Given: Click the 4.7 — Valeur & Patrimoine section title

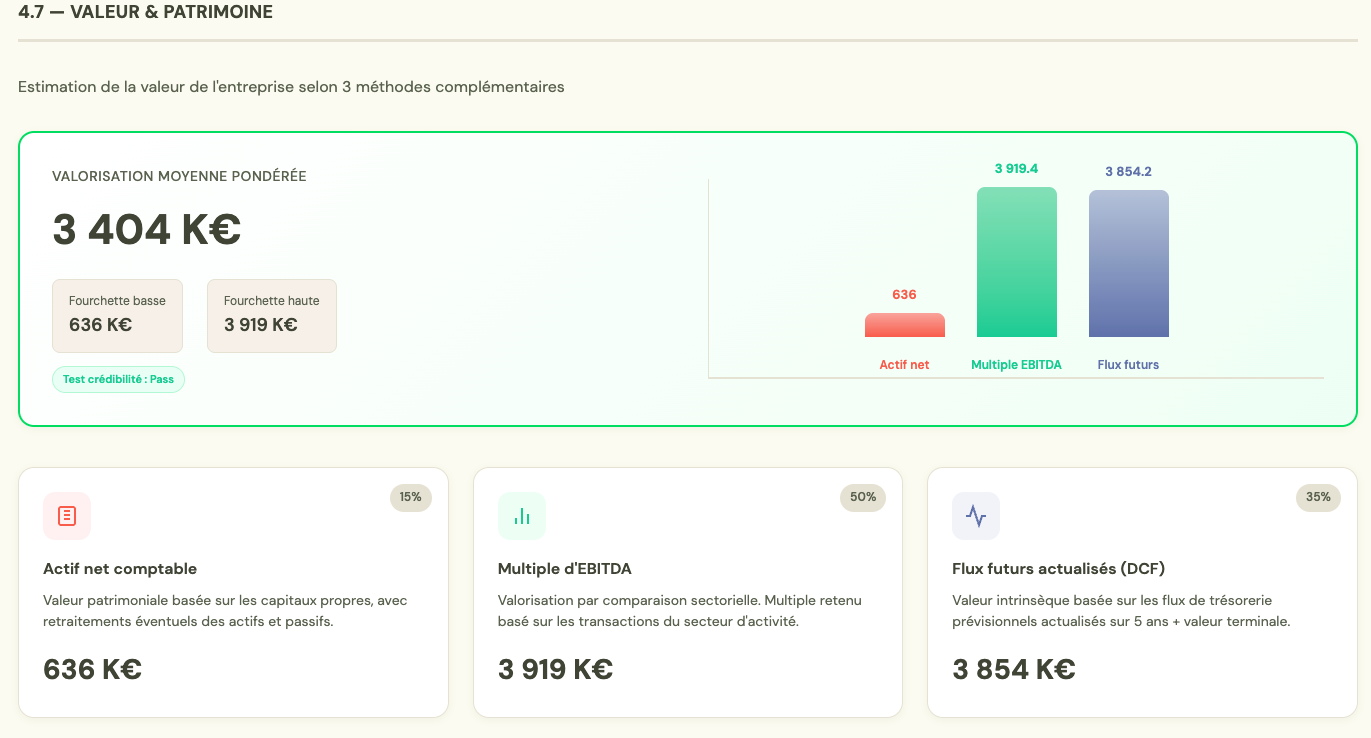Looking at the screenshot, I should (x=146, y=12).
